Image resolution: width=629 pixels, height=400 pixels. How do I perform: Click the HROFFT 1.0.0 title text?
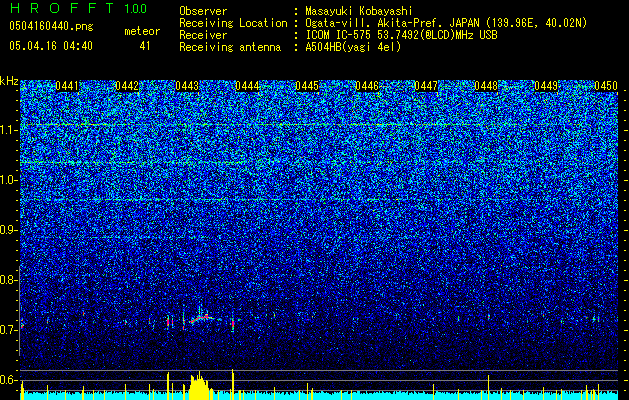78,8
